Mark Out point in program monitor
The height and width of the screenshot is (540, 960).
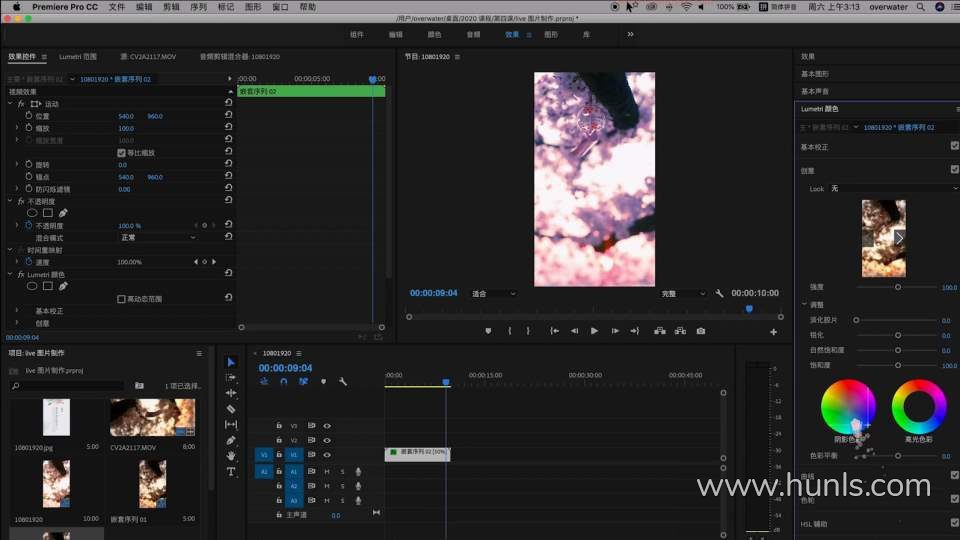pyautogui.click(x=528, y=331)
